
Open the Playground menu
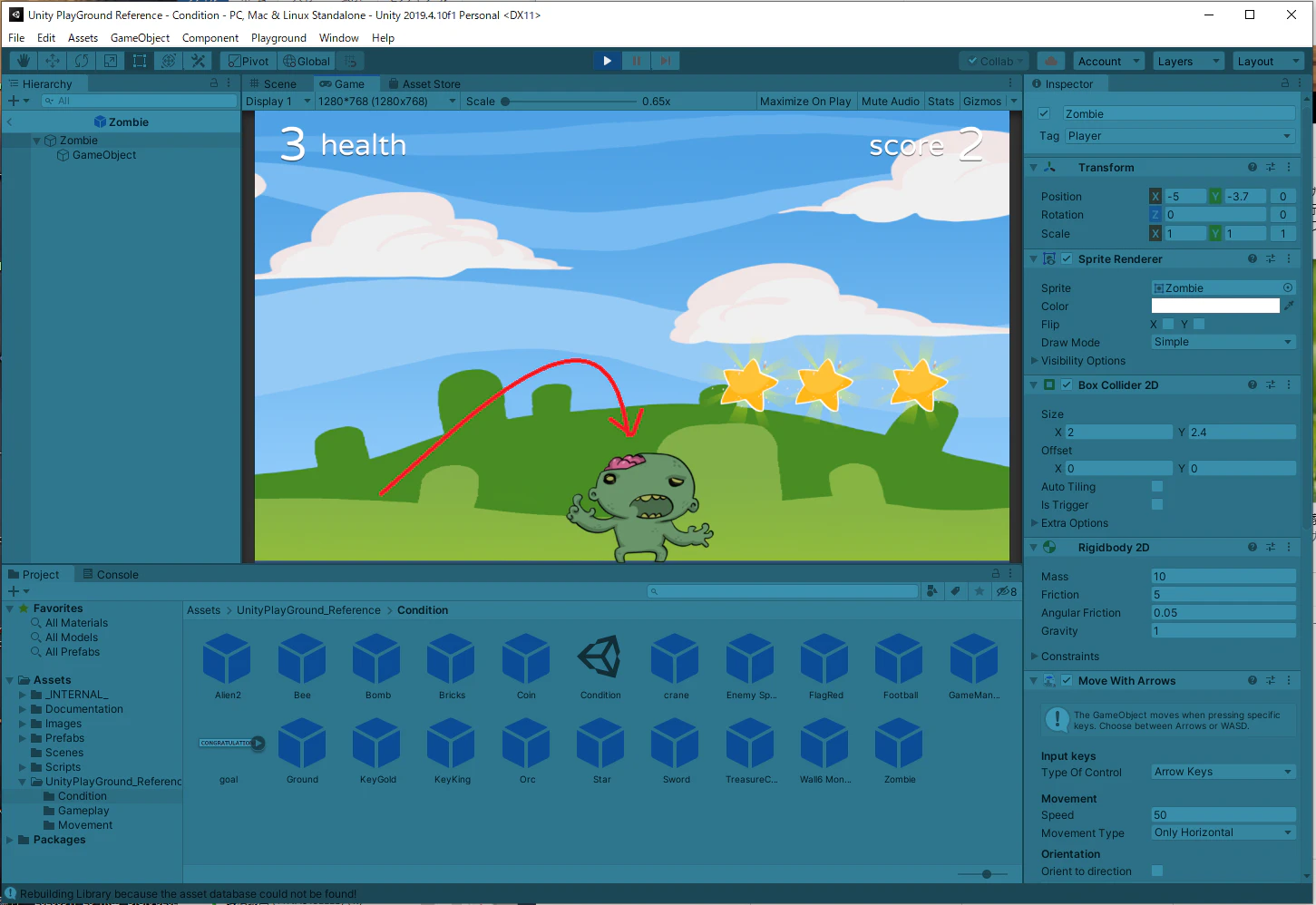(x=278, y=38)
